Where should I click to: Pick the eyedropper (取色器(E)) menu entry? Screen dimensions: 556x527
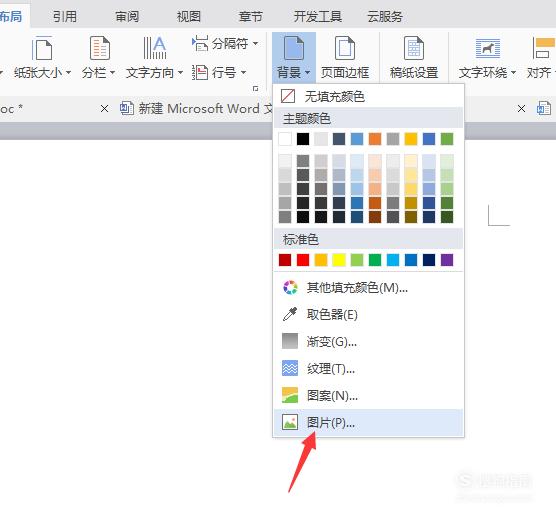tap(368, 314)
